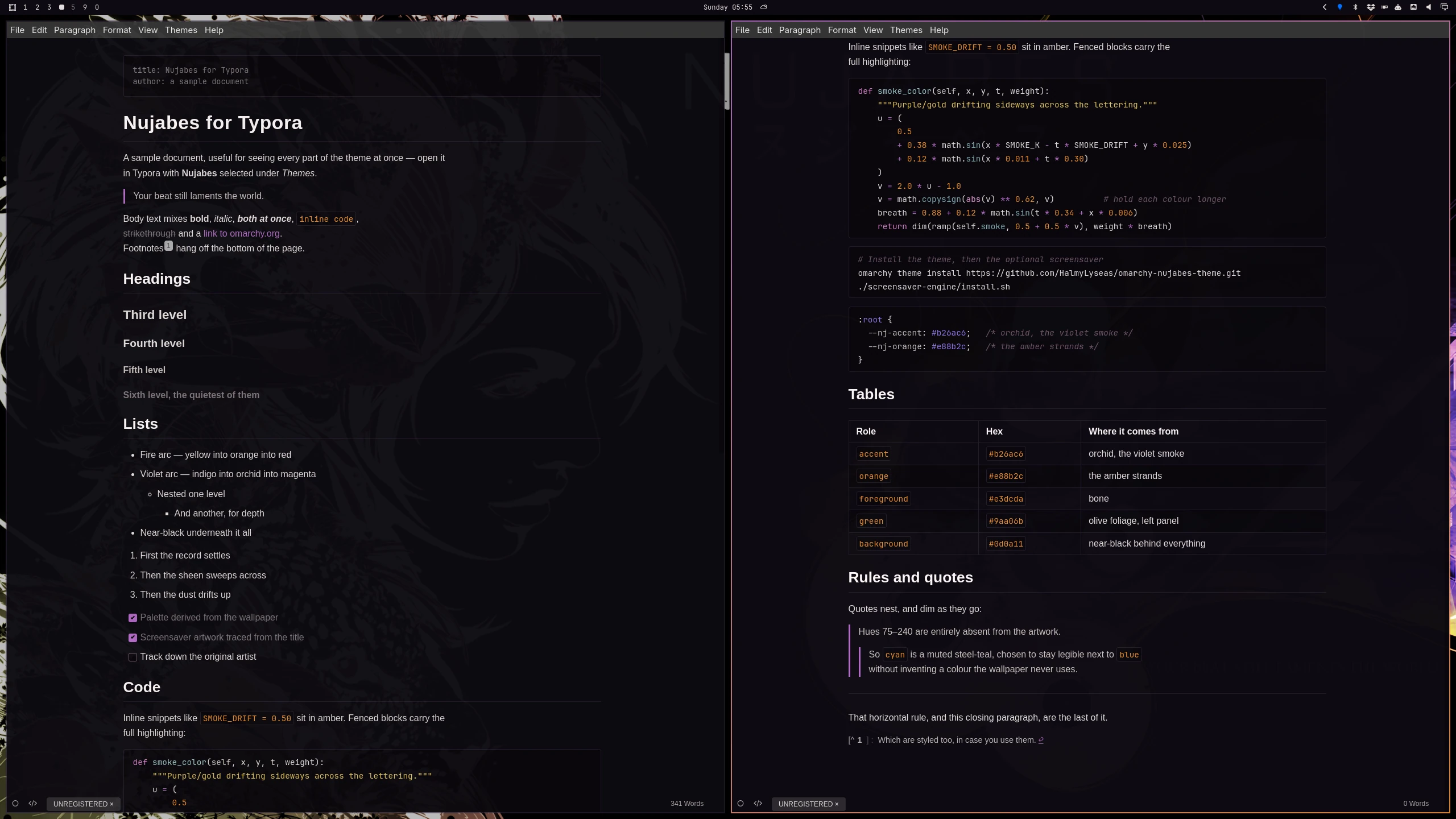Click the graphics-card-shaped tray icon
This screenshot has height=819, width=1456.
(1384, 7)
